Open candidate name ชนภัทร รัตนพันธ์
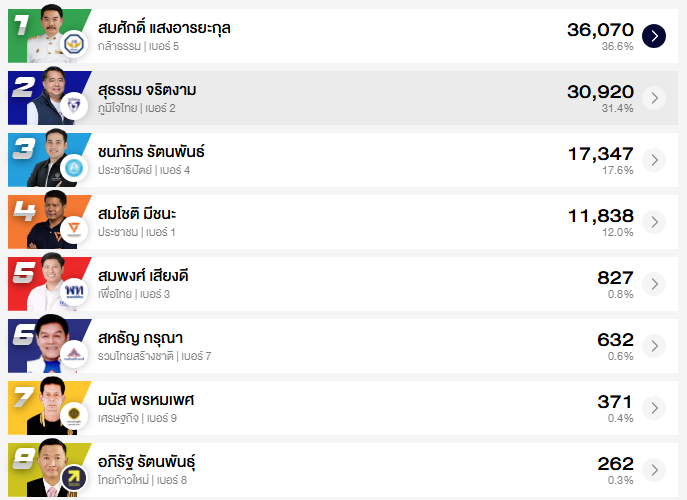This screenshot has height=500, width=687. click(x=151, y=152)
